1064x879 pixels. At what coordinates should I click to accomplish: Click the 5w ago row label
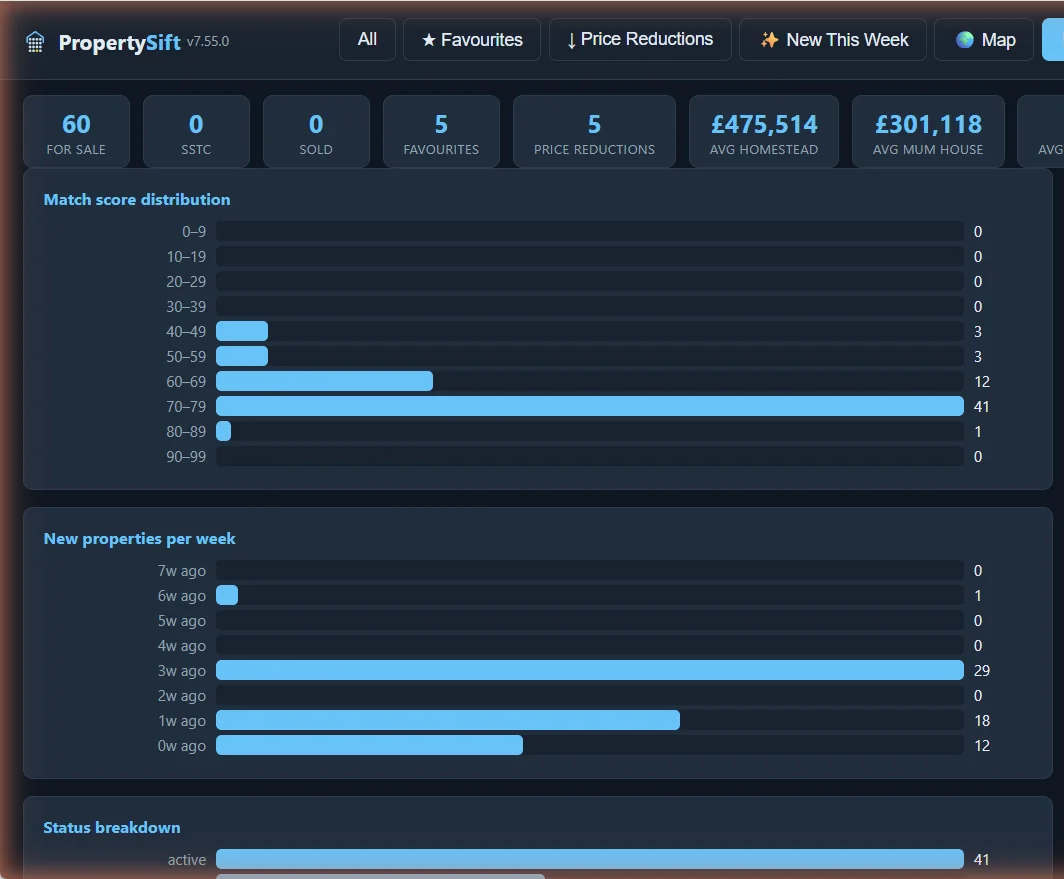point(182,621)
